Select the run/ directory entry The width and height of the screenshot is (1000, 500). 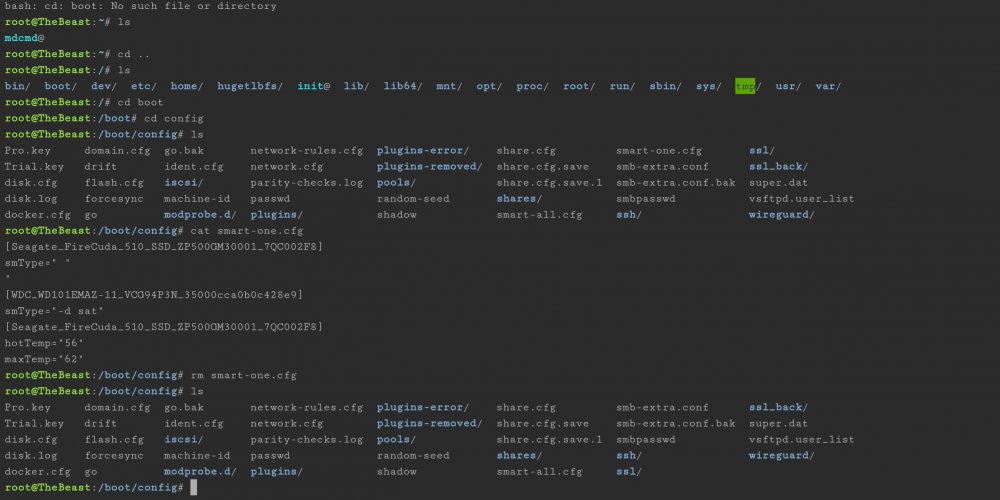point(622,86)
